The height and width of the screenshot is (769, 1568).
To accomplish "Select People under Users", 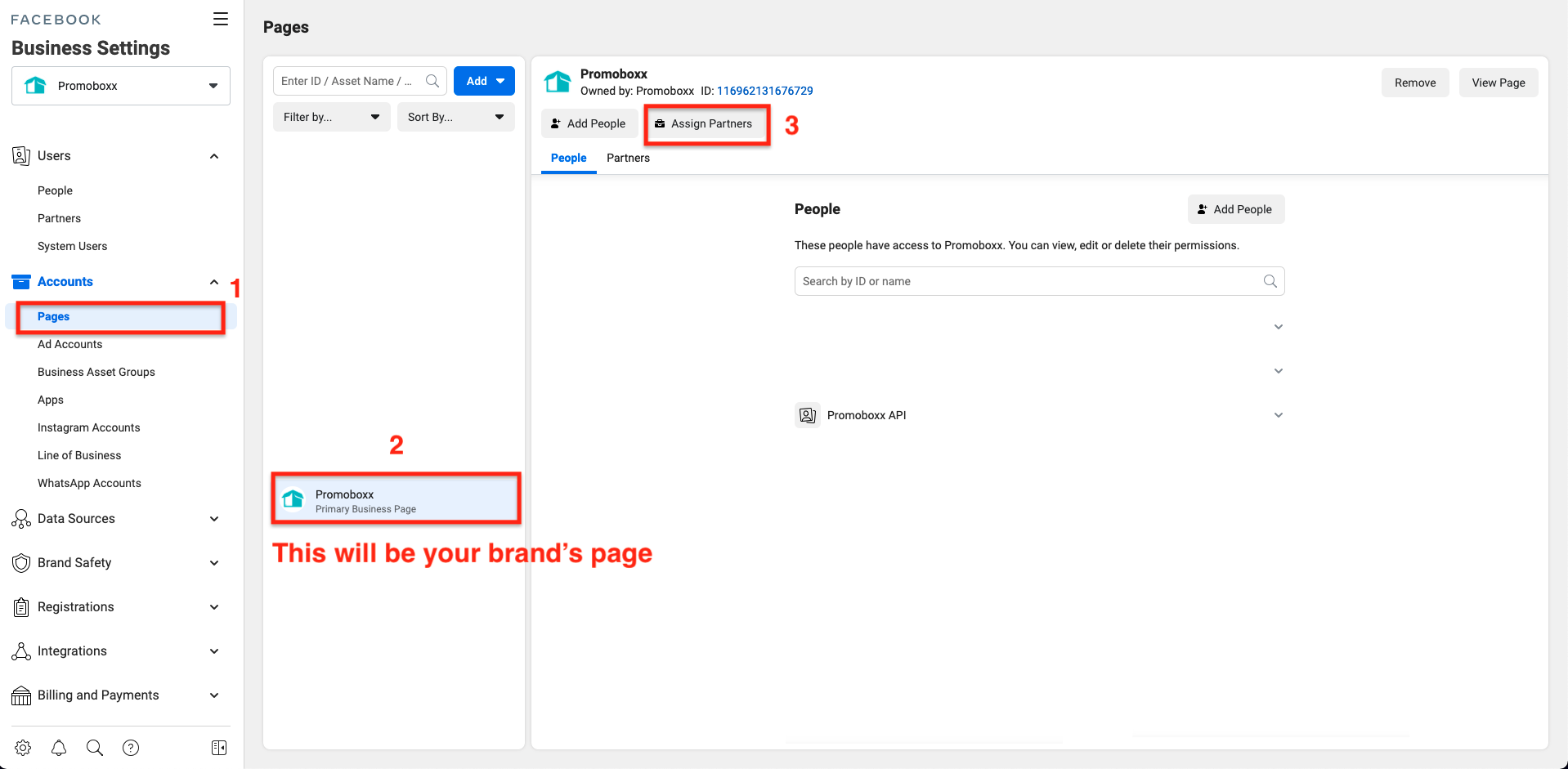I will 55,190.
